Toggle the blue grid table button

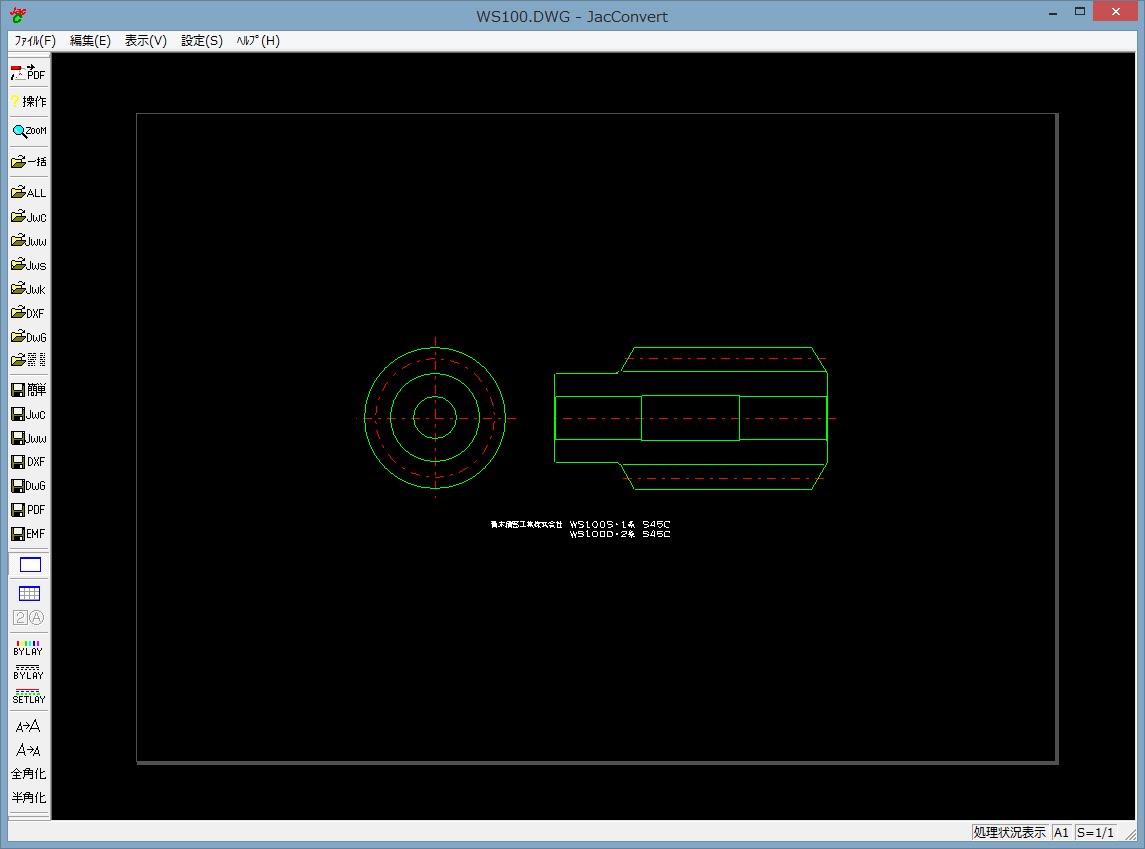pos(29,593)
